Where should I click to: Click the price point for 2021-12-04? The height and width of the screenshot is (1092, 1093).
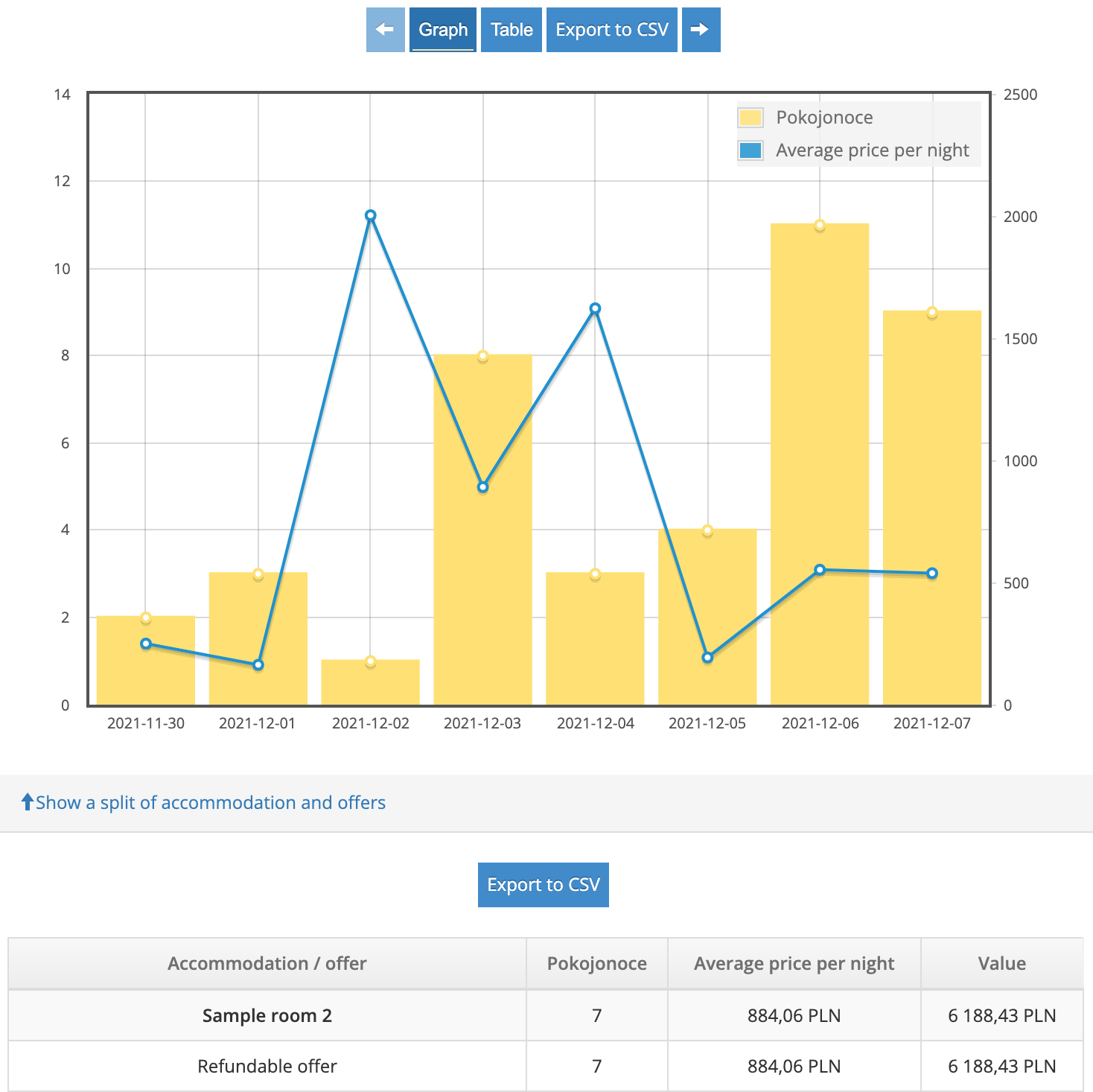(x=595, y=308)
